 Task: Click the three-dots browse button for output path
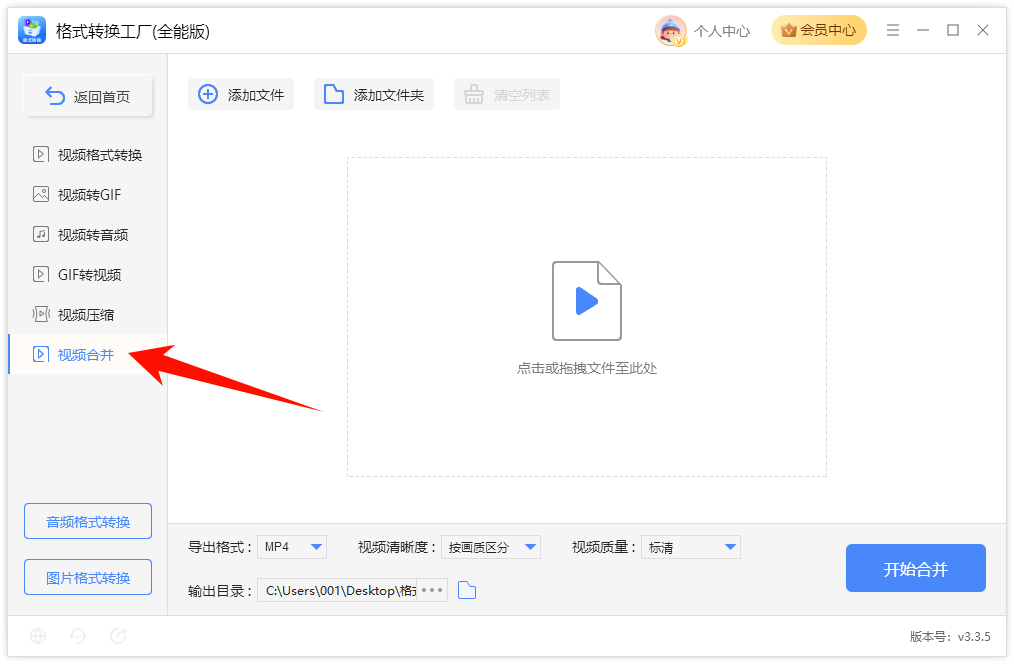[432, 590]
